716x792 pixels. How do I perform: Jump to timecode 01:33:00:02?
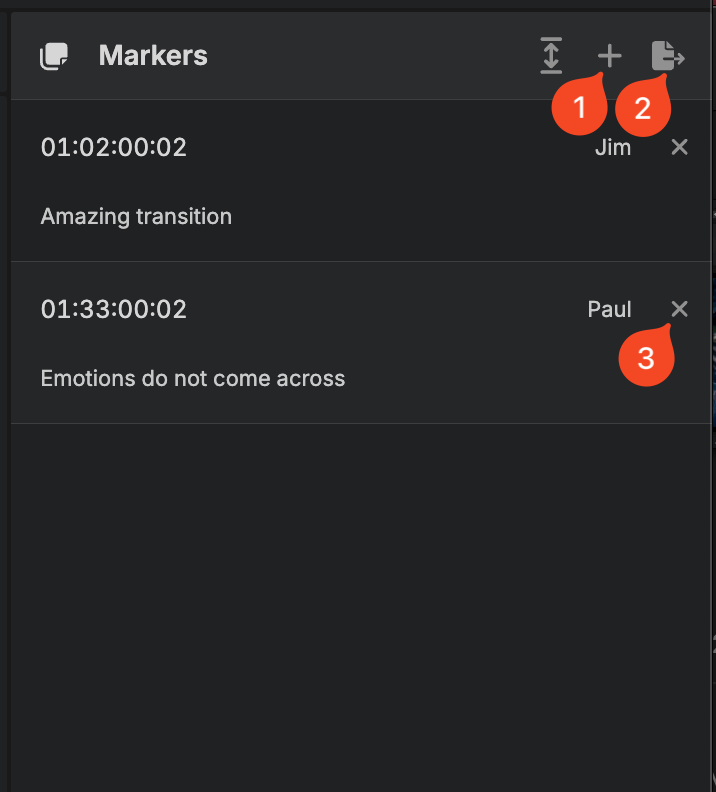click(x=114, y=309)
